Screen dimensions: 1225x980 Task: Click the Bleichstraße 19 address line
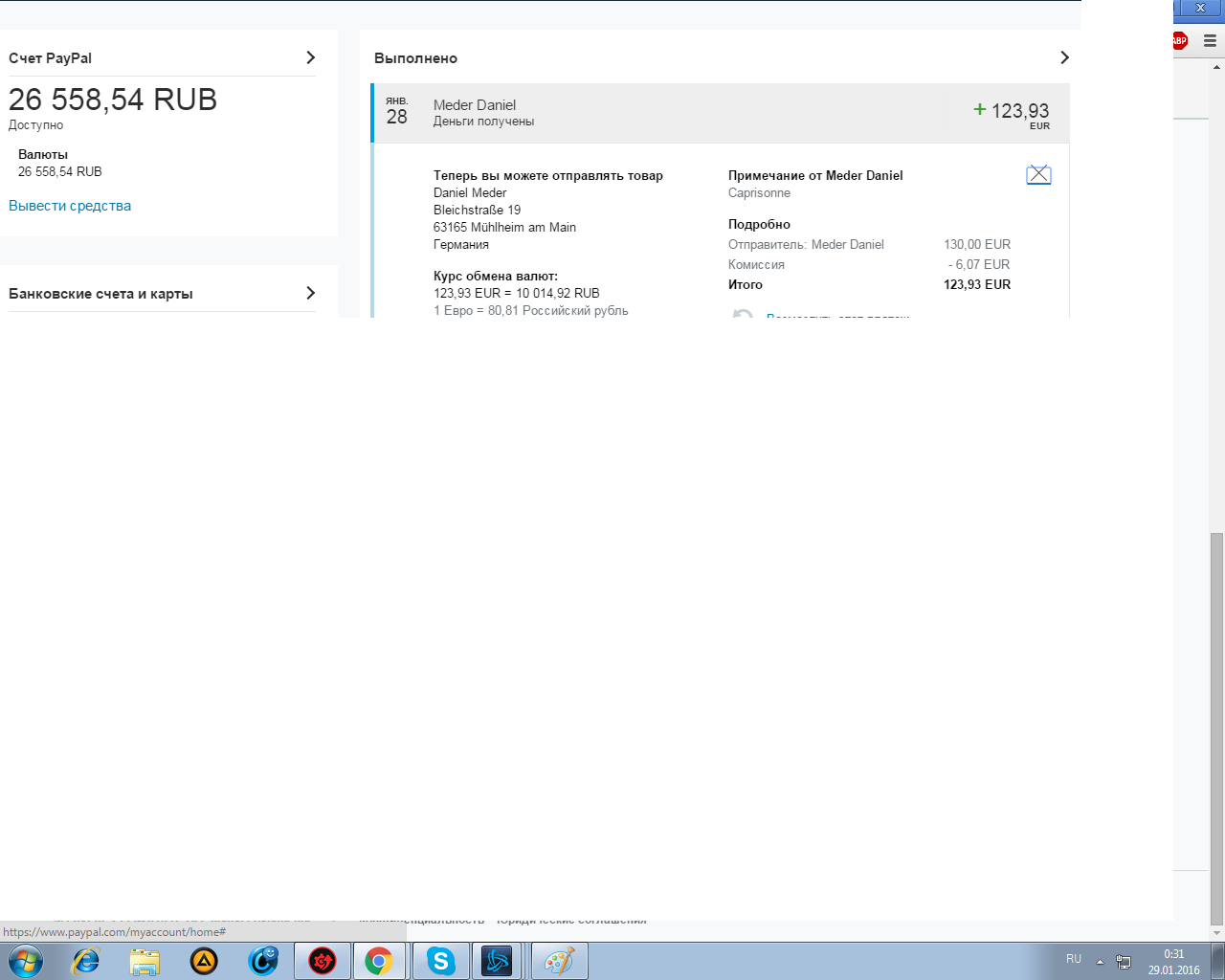(477, 210)
